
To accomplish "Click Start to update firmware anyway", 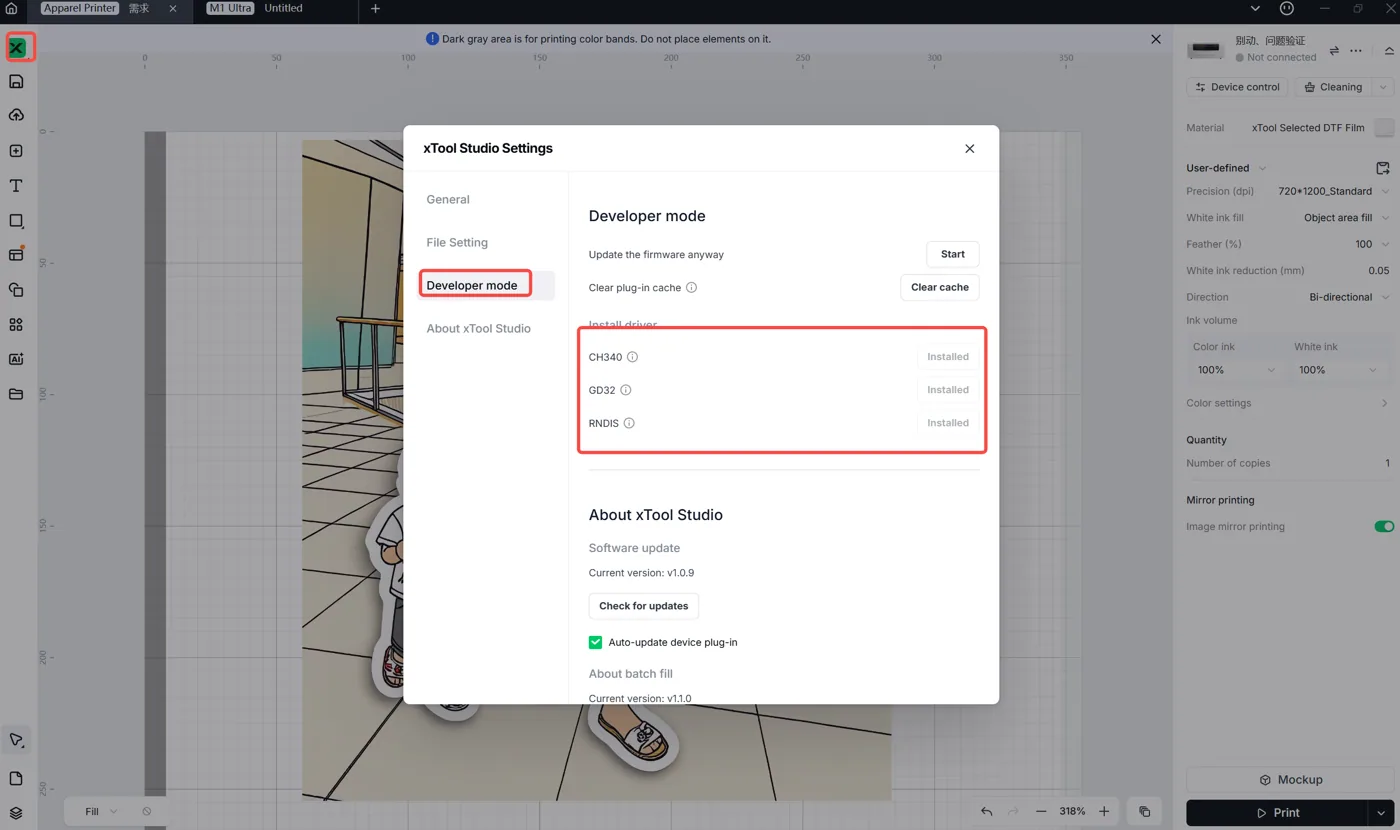I will 953,254.
